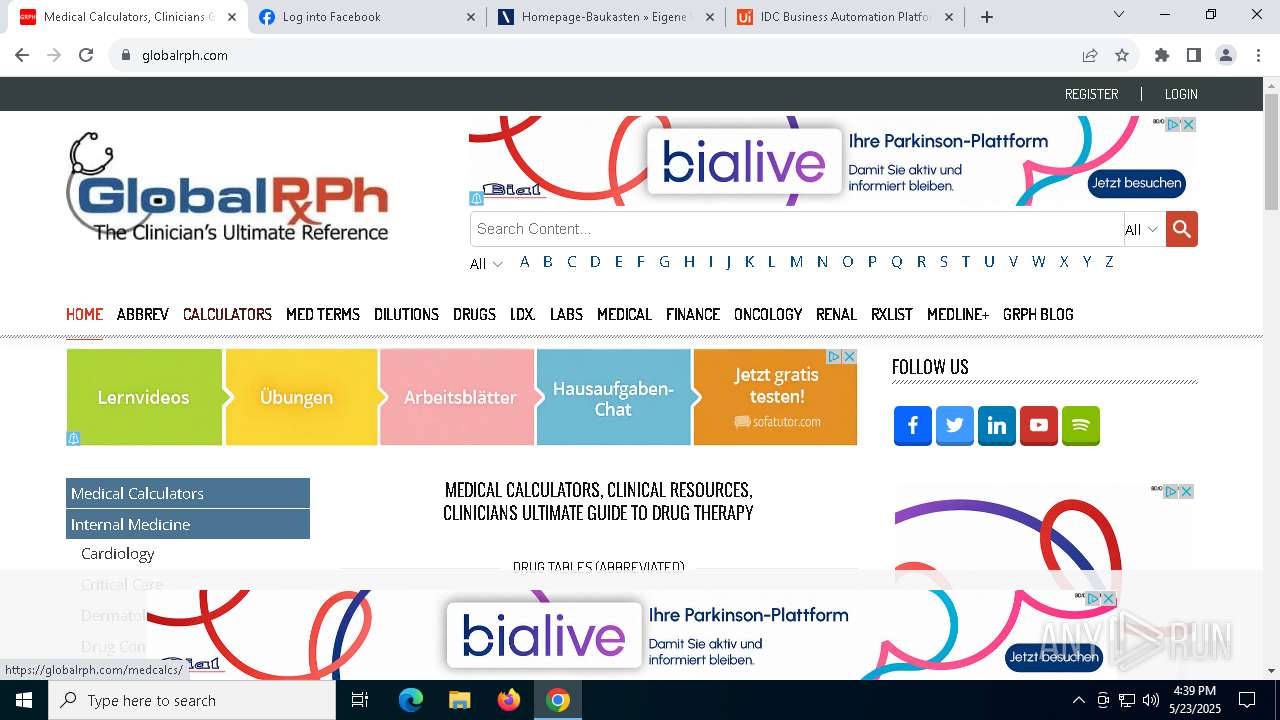Open the CALCULATORS menu item
Screen dimensions: 1280x720
[x=227, y=314]
